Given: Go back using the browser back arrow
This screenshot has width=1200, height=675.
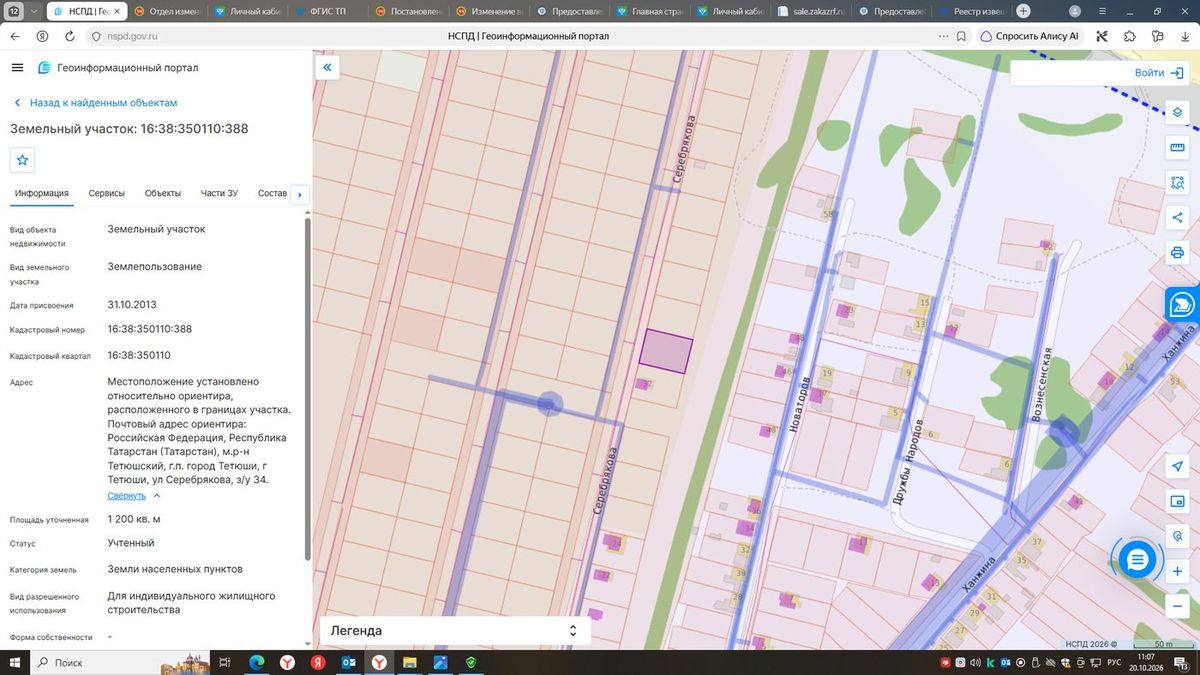Looking at the screenshot, I should (15, 36).
